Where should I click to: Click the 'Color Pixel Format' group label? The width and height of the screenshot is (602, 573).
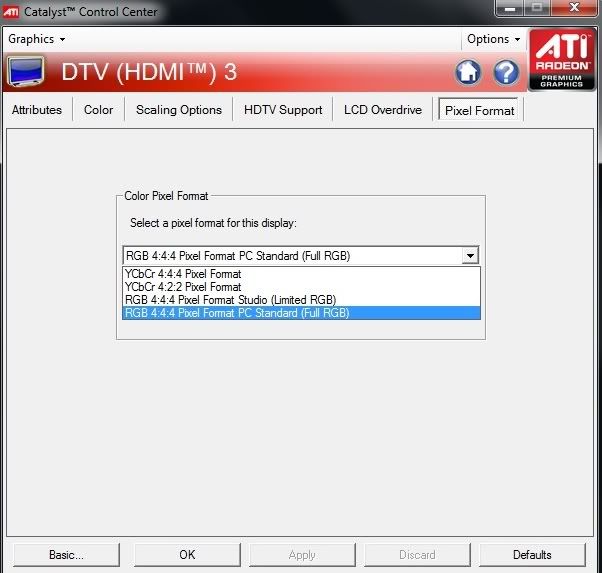pyautogui.click(x=166, y=196)
